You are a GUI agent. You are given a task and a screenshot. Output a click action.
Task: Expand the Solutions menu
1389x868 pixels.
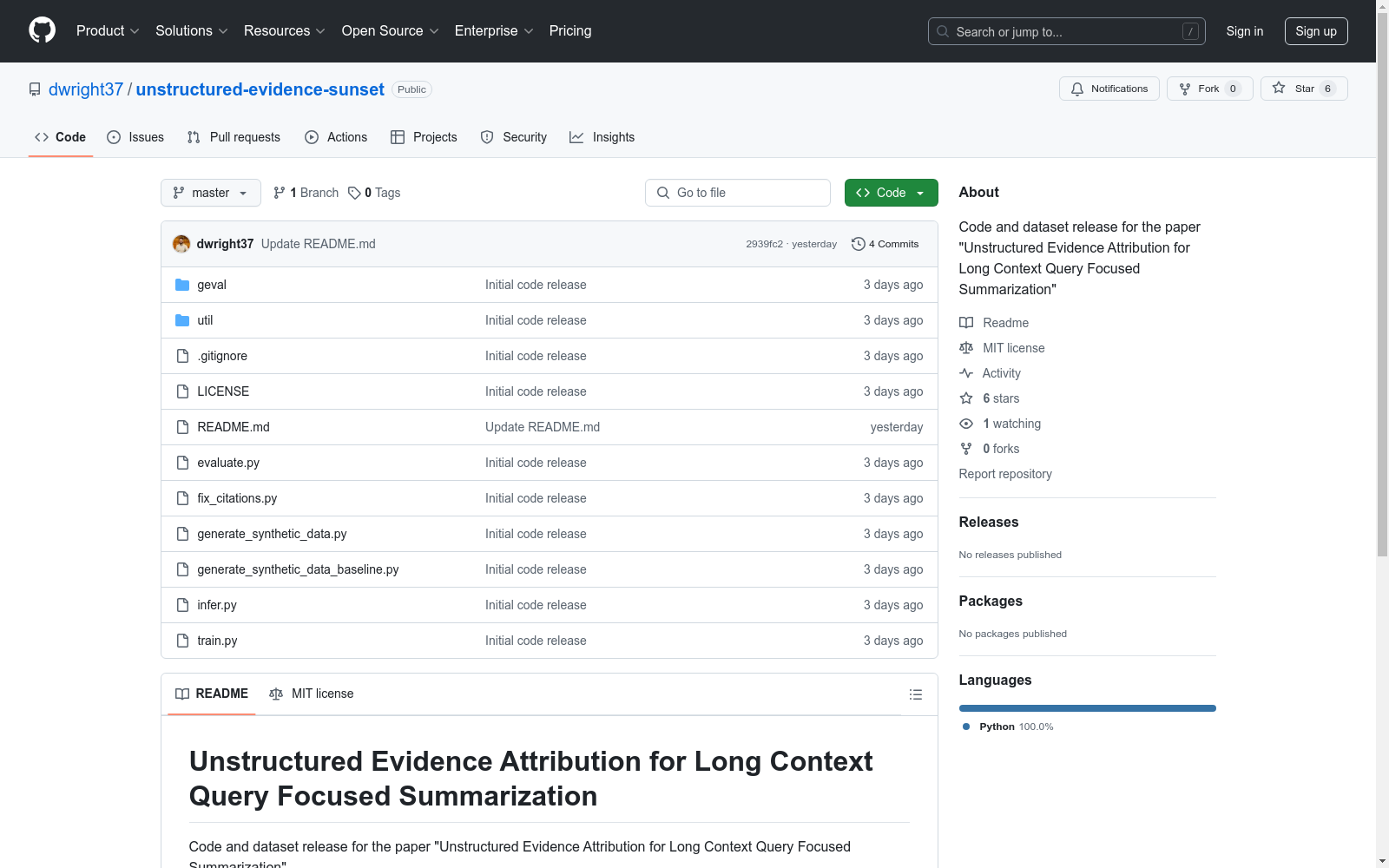click(192, 31)
